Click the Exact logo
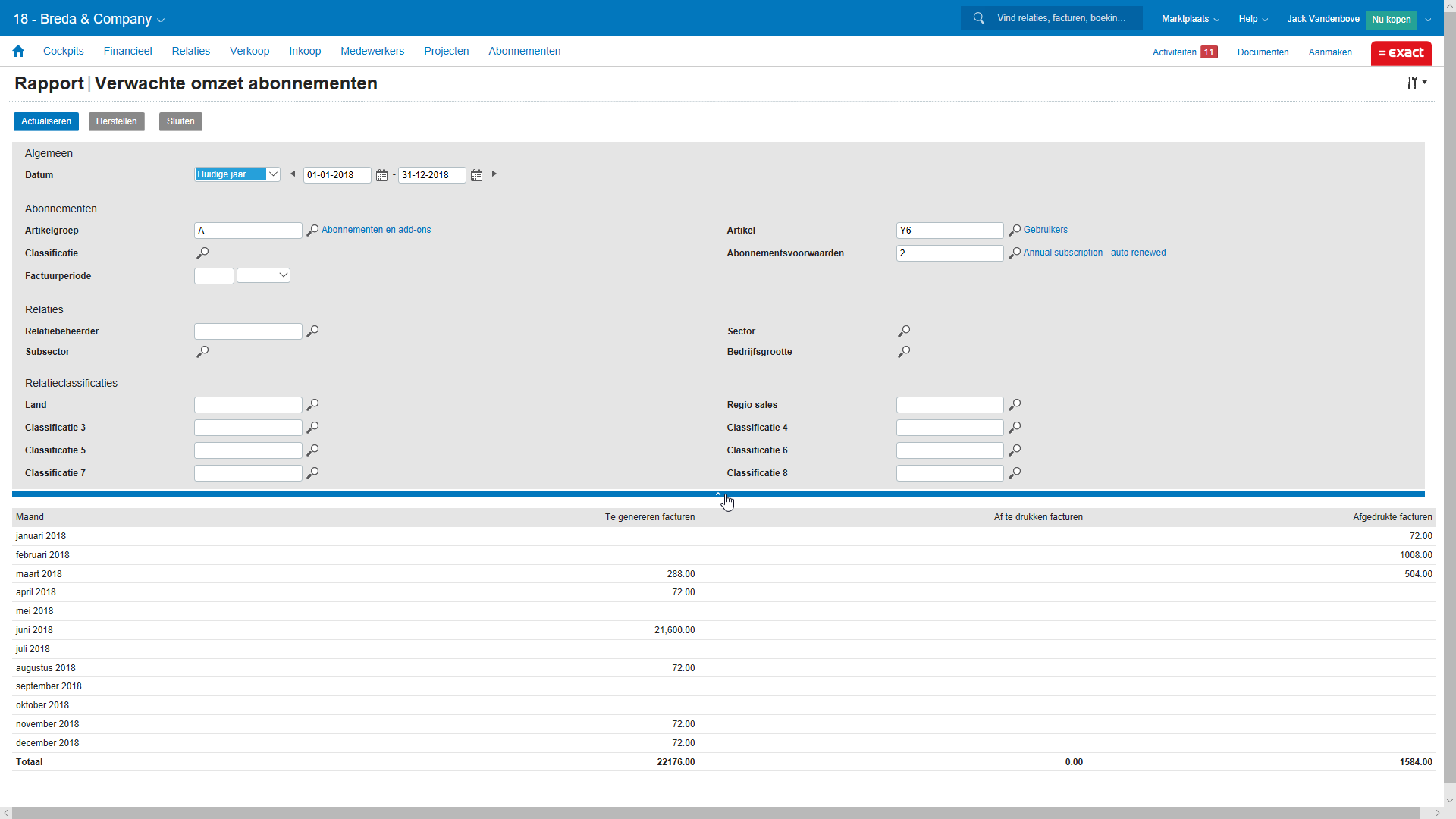This screenshot has width=1456, height=819. tap(1401, 53)
